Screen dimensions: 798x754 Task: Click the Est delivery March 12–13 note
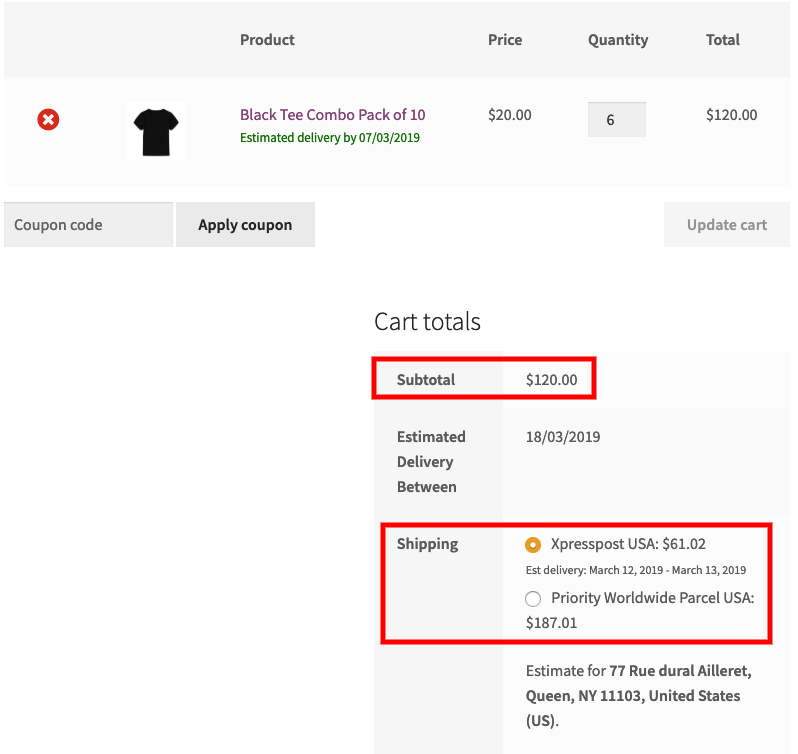(636, 570)
